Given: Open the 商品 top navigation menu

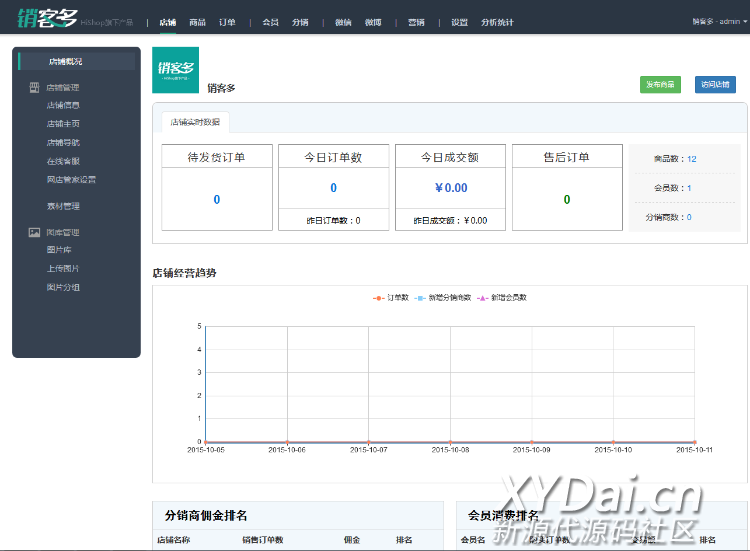Looking at the screenshot, I should pyautogui.click(x=197, y=22).
